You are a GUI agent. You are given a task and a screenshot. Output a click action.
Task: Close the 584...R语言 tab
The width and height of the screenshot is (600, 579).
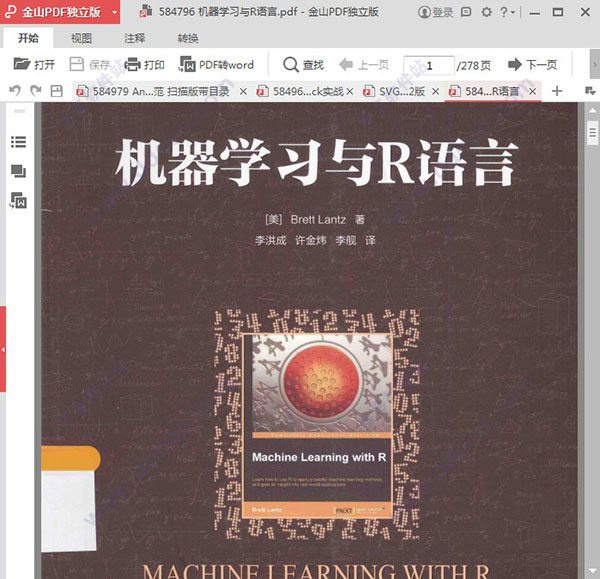[532, 91]
